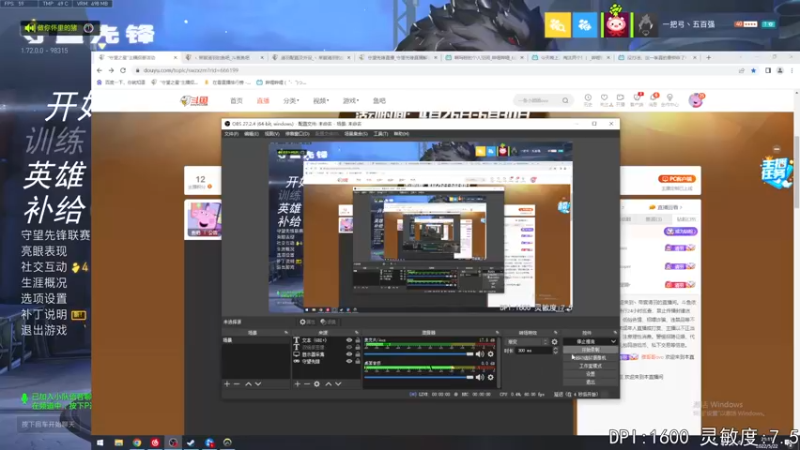The height and width of the screenshot is (450, 800).
Task: Add a new scene in OBS
Action: click(227, 384)
